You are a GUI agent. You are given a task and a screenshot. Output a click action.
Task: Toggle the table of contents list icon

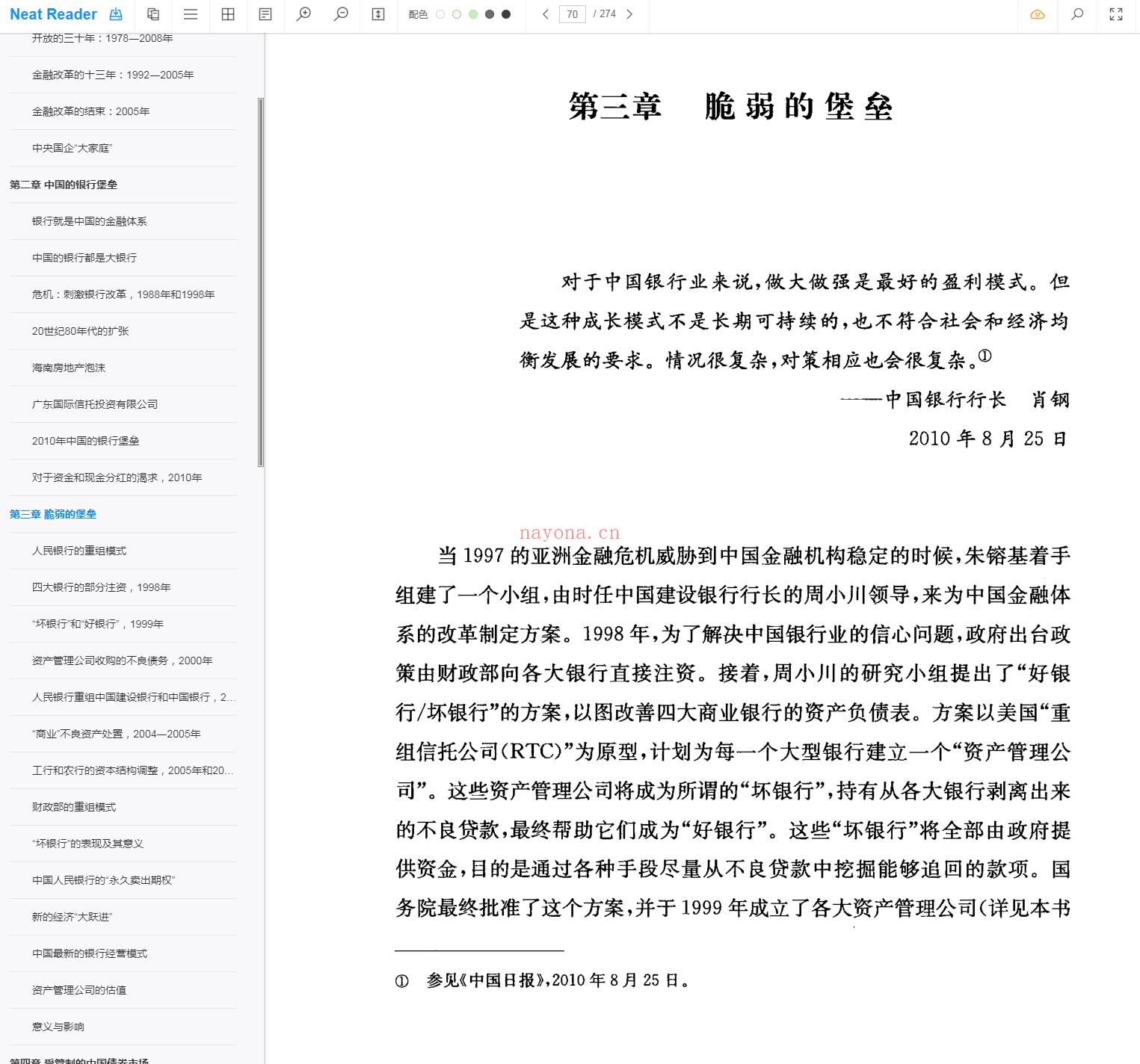click(x=191, y=14)
